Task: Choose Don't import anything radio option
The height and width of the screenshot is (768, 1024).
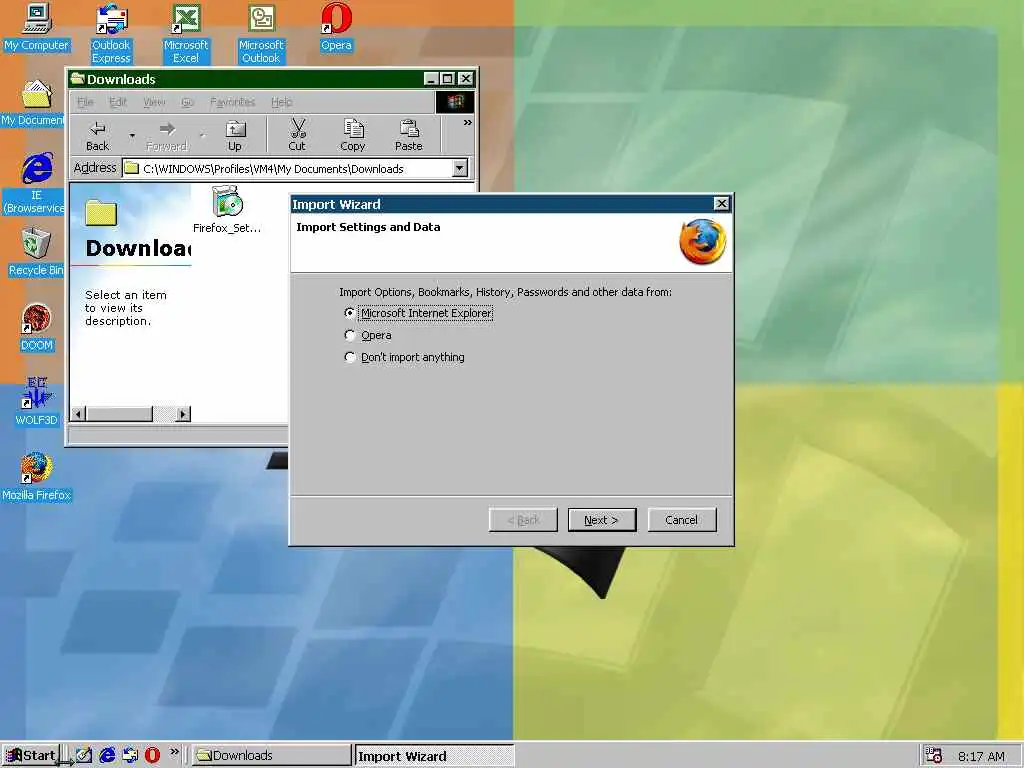Action: [x=404, y=357]
